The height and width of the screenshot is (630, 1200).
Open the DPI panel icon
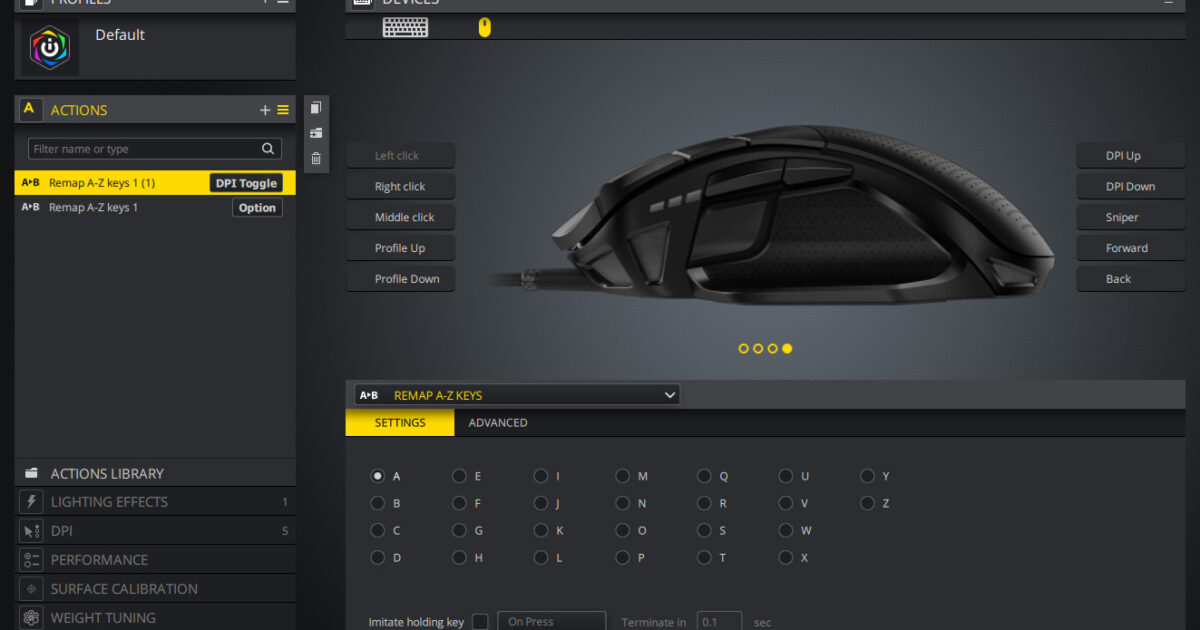click(x=30, y=530)
